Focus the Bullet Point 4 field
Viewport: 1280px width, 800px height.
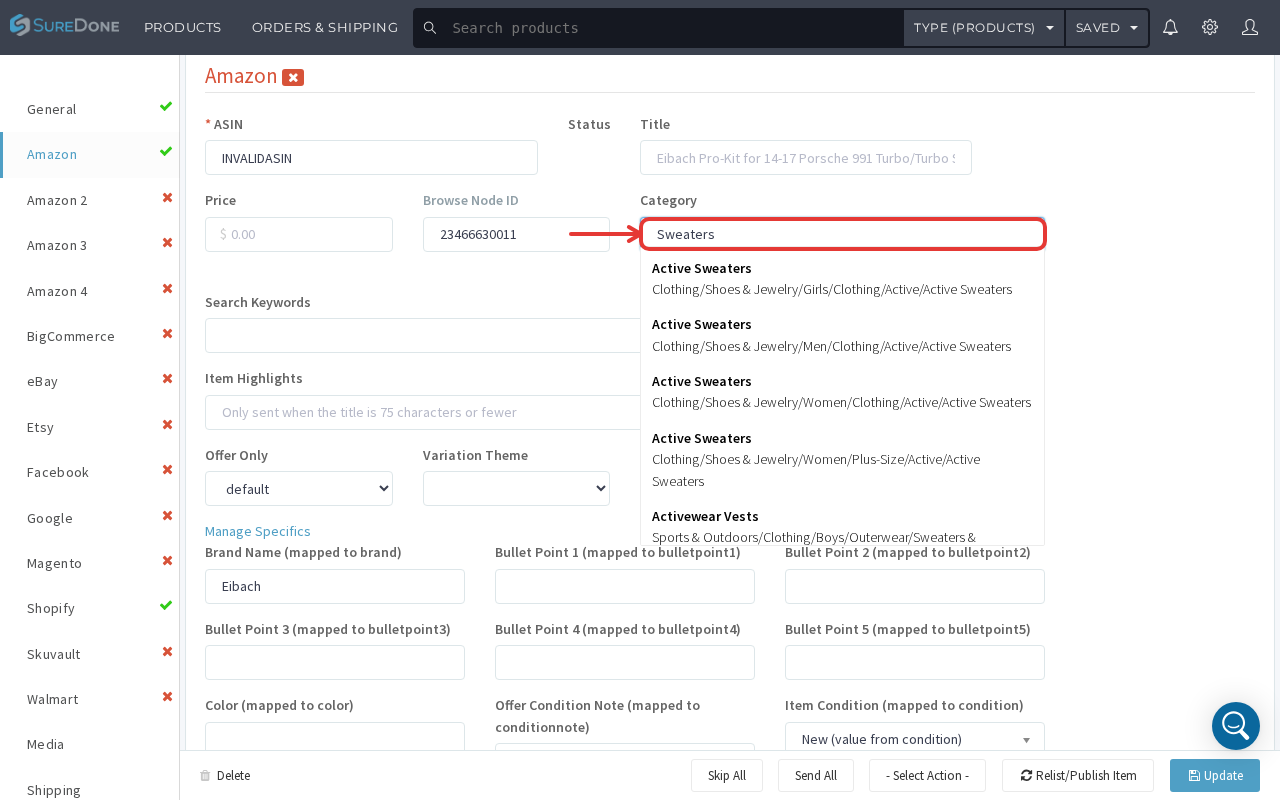coord(625,662)
